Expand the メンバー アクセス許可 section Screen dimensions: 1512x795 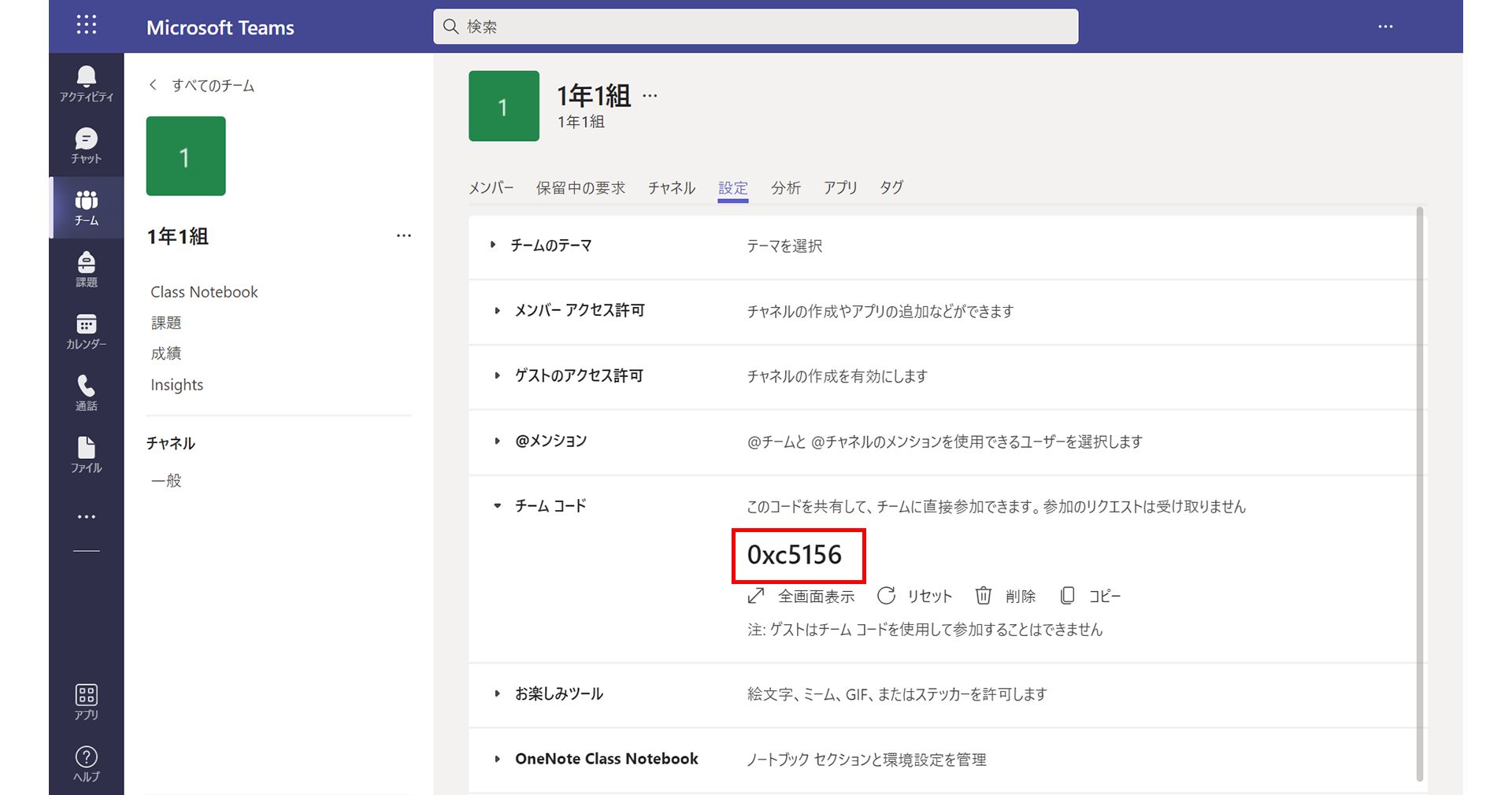(497, 310)
